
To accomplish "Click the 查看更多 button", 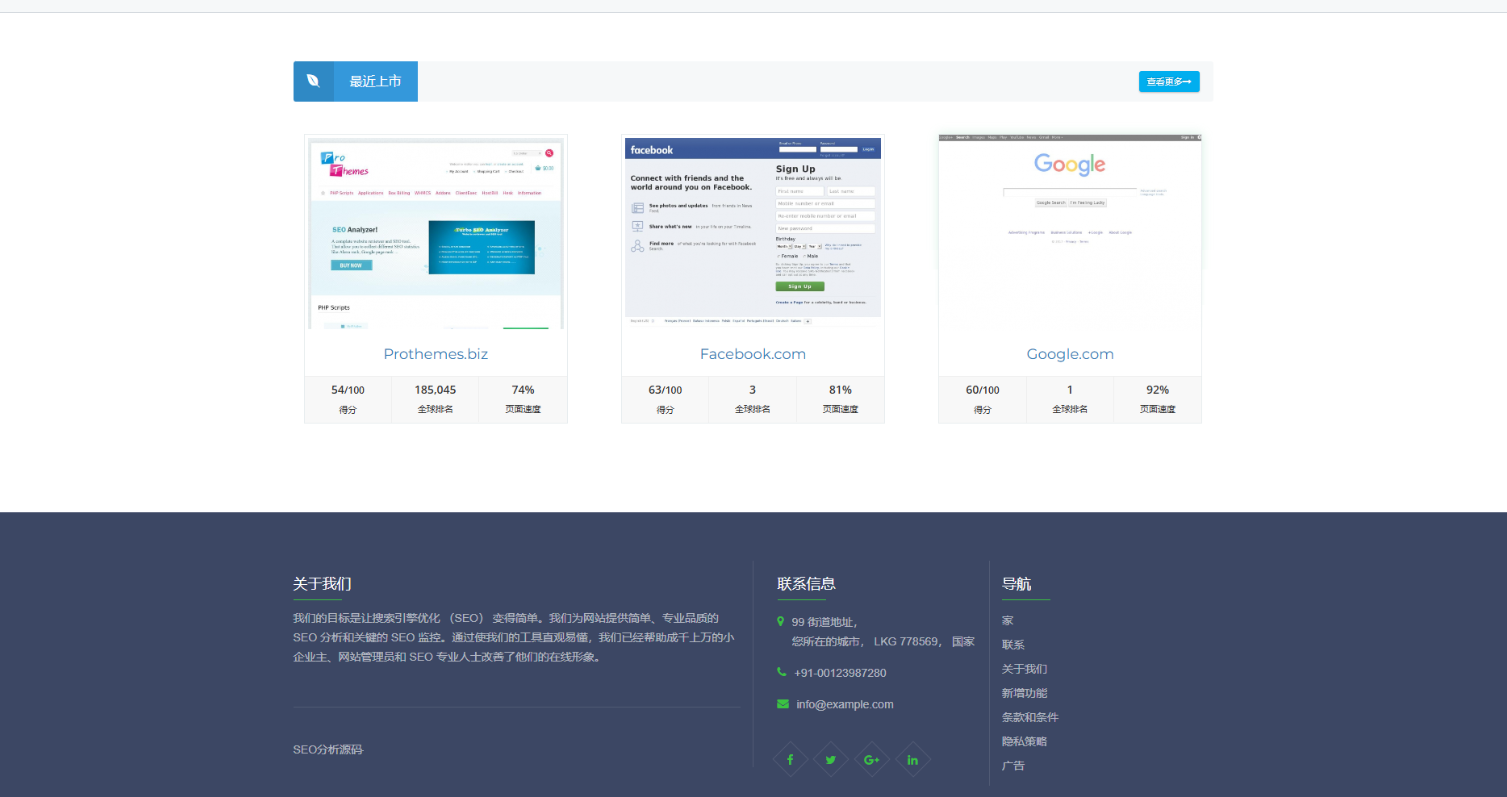I will tap(1169, 82).
